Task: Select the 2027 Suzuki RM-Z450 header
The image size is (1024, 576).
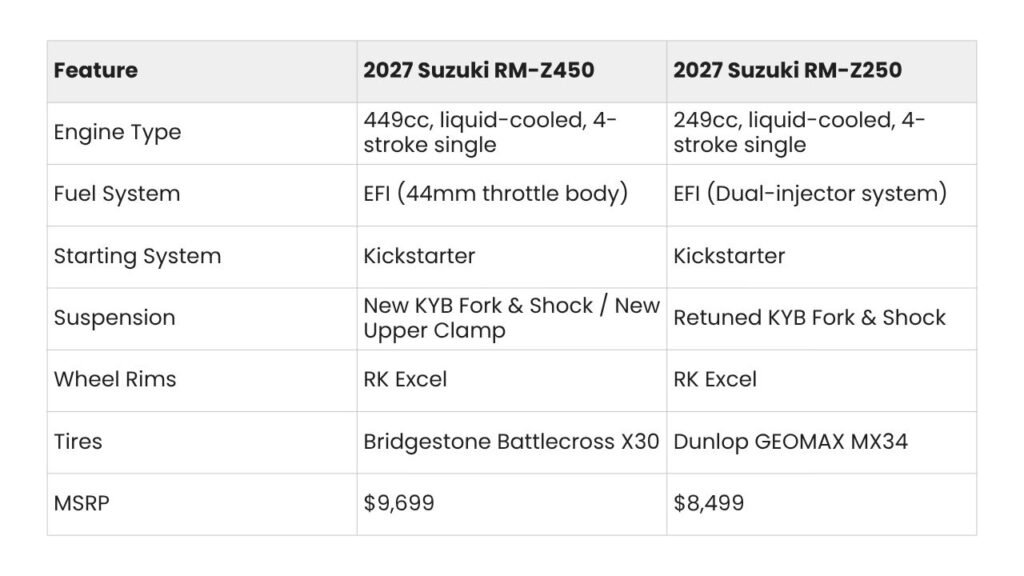Action: [x=479, y=71]
